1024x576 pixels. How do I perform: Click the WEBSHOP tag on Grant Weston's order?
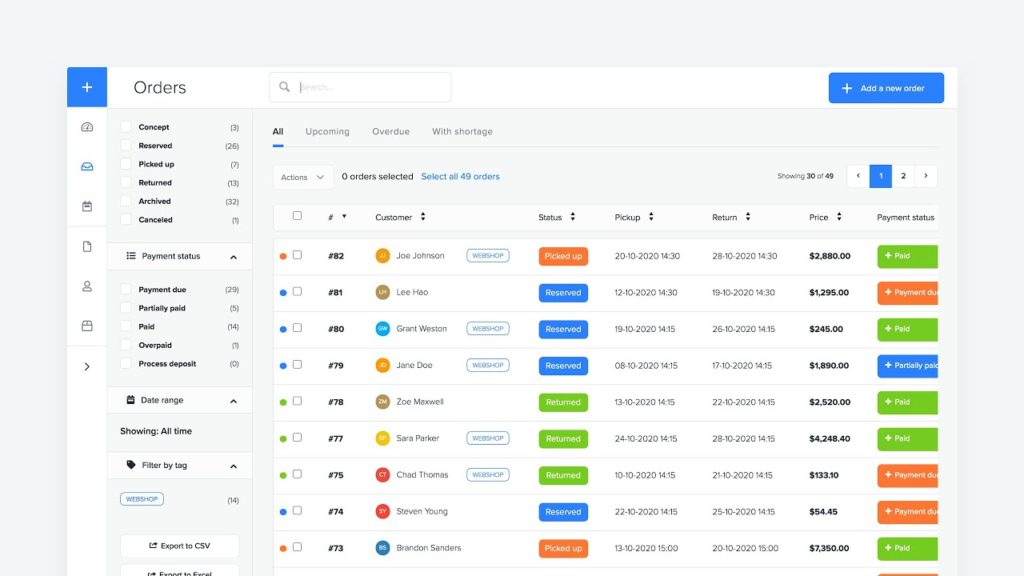(x=488, y=329)
